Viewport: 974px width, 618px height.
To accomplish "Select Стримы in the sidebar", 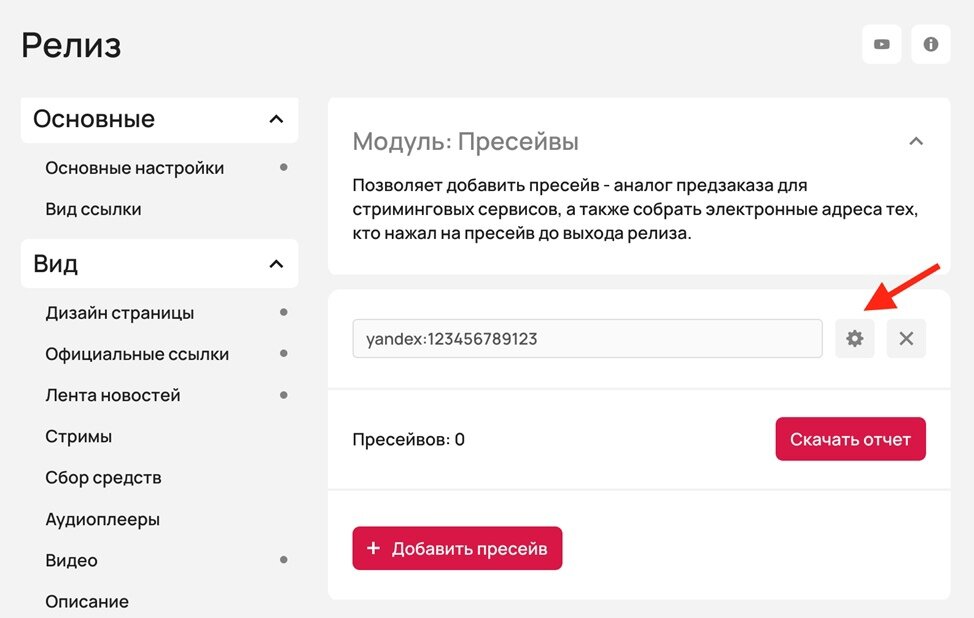I will 79,437.
